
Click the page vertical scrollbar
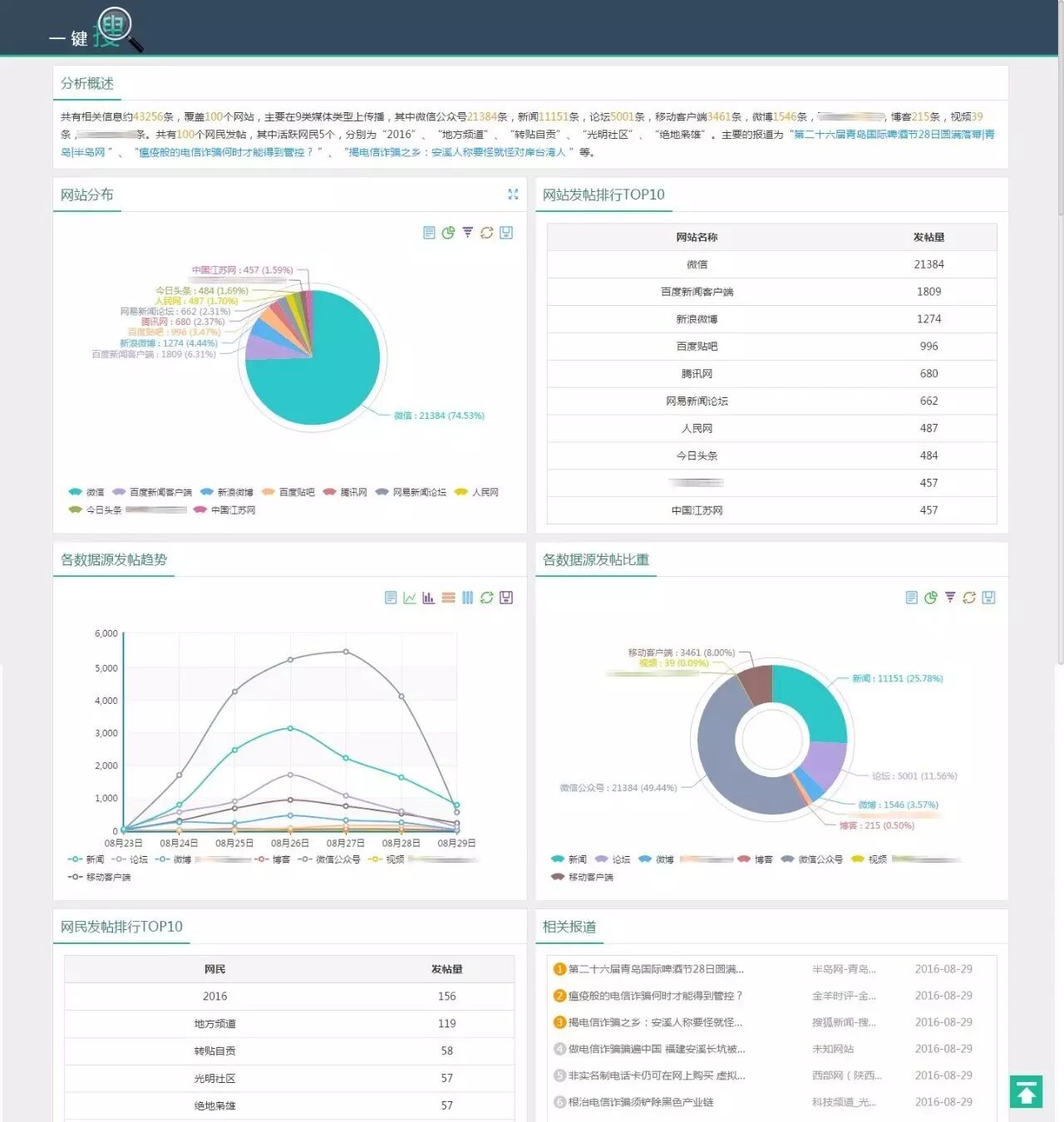pyautogui.click(x=1061, y=332)
